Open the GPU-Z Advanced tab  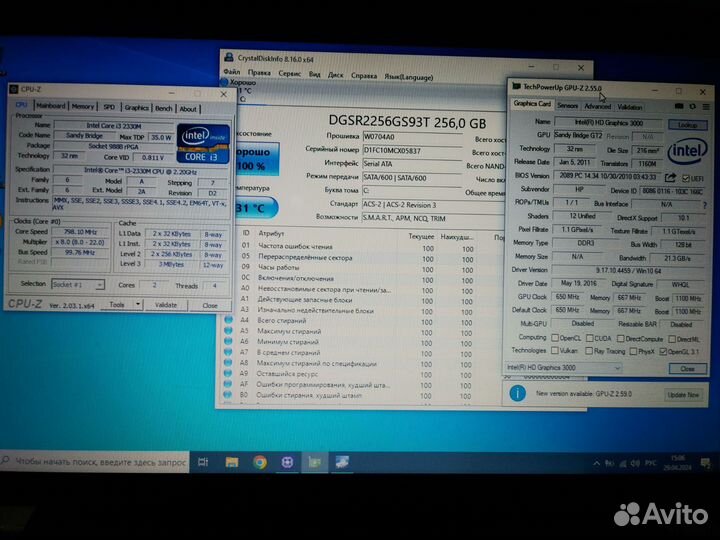coord(597,106)
